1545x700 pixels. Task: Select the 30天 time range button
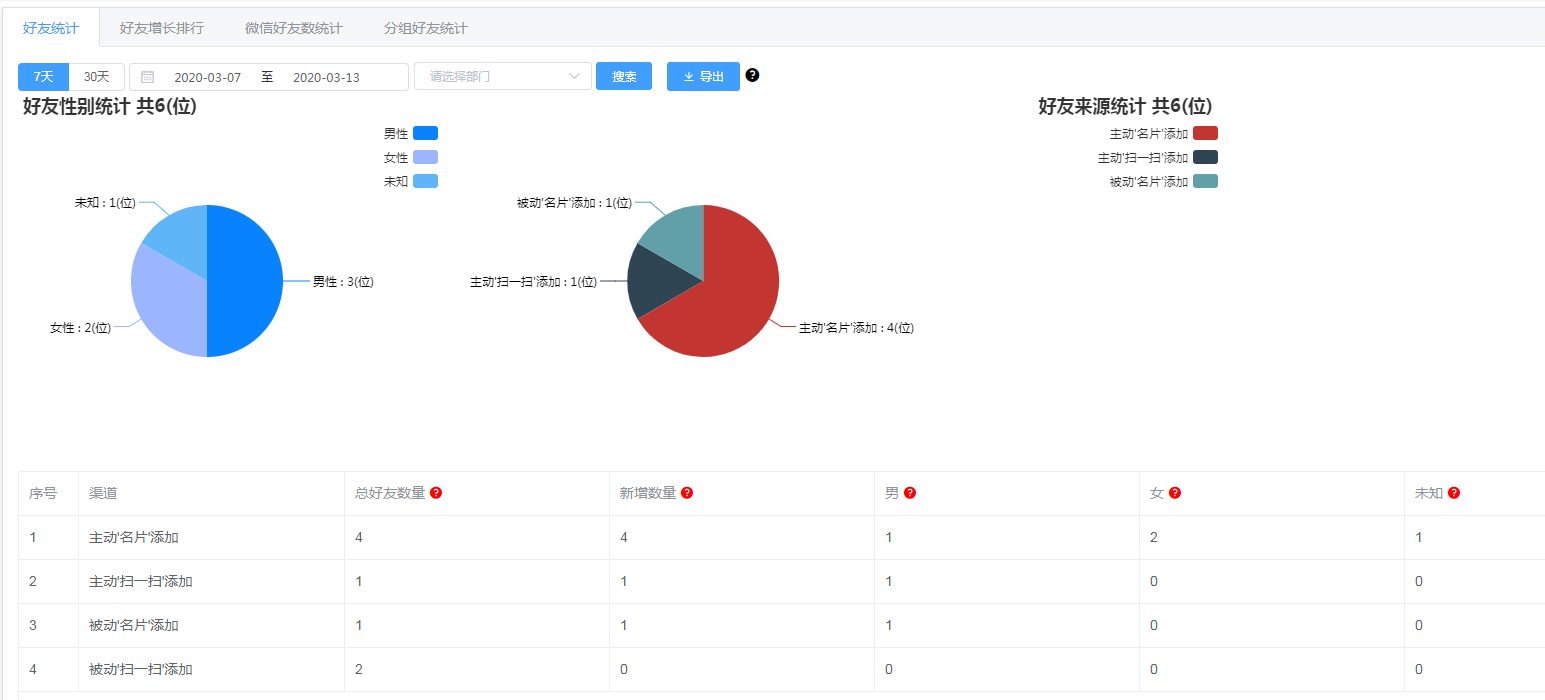pos(95,76)
